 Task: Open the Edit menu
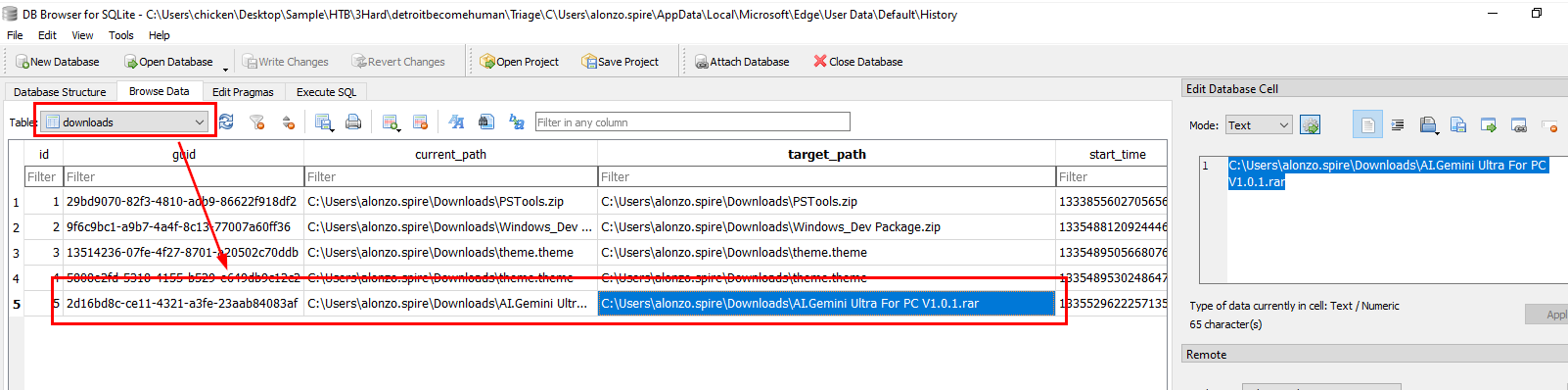(x=47, y=35)
